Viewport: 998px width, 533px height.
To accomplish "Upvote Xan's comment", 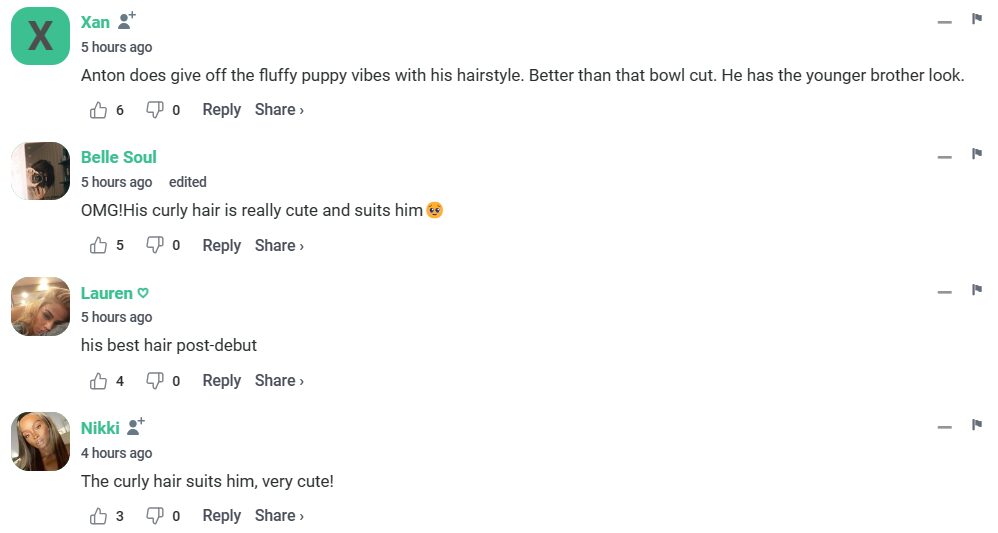I will 98,110.
